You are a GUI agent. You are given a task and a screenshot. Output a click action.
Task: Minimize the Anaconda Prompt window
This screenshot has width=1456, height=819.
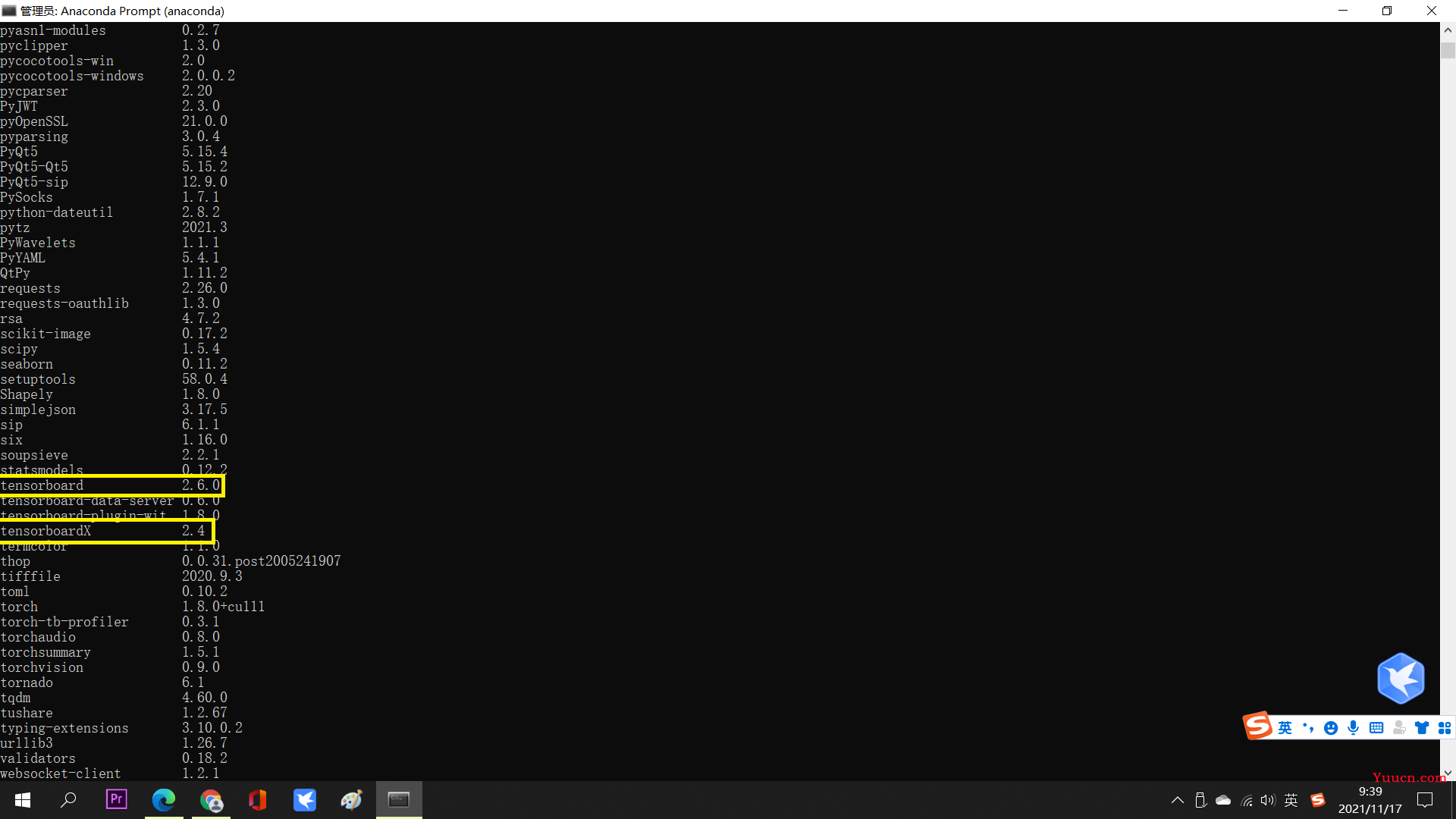coord(1343,11)
